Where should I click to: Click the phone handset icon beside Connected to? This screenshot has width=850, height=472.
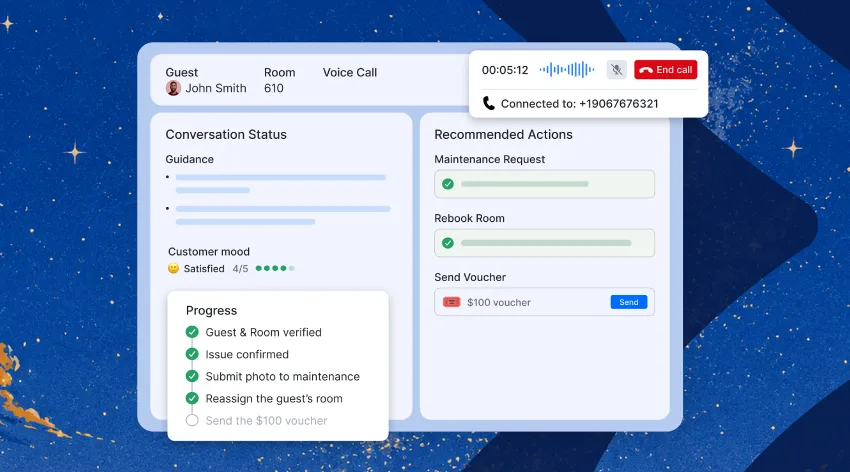(x=488, y=103)
